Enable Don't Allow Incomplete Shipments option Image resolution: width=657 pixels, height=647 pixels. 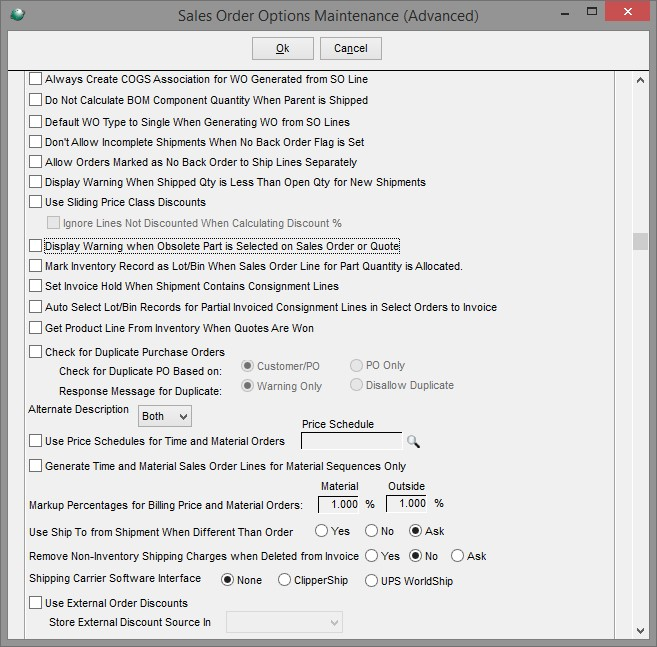[x=36, y=142]
